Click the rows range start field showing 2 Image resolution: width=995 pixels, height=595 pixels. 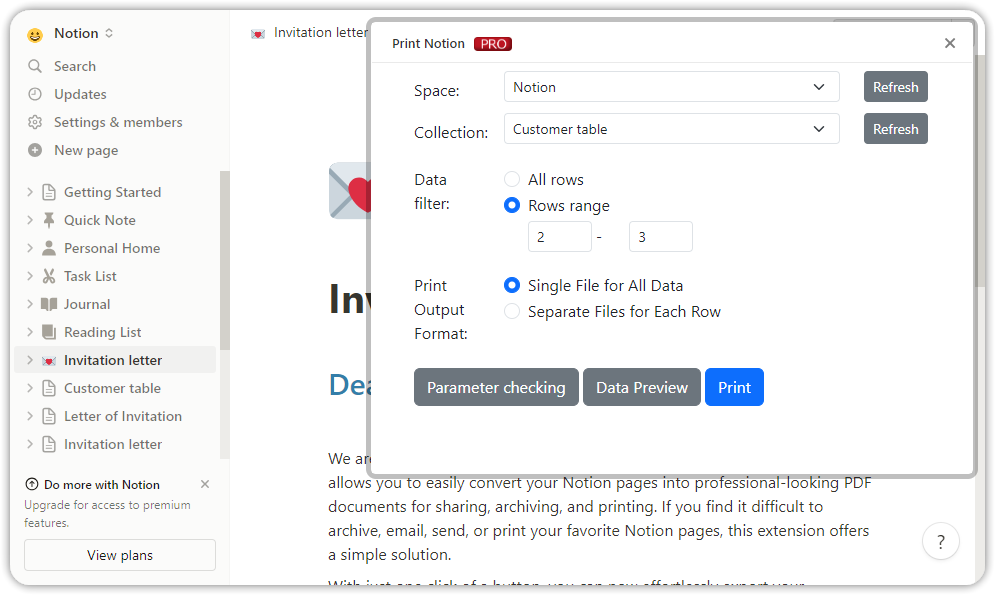559,236
